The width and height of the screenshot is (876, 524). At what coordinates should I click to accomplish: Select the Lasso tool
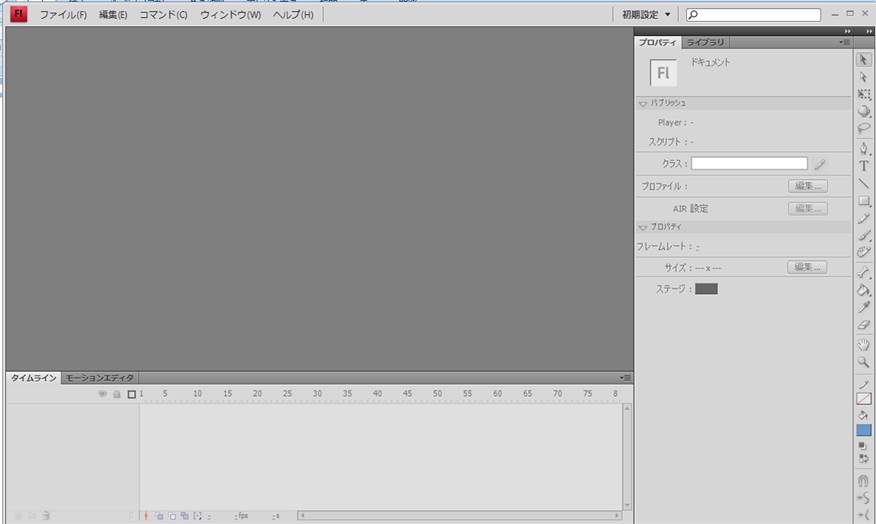coord(864,129)
